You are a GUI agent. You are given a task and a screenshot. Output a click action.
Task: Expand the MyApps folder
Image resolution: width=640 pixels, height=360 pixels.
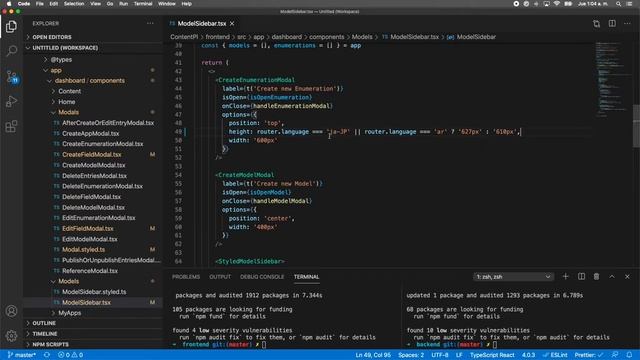(x=69, y=313)
